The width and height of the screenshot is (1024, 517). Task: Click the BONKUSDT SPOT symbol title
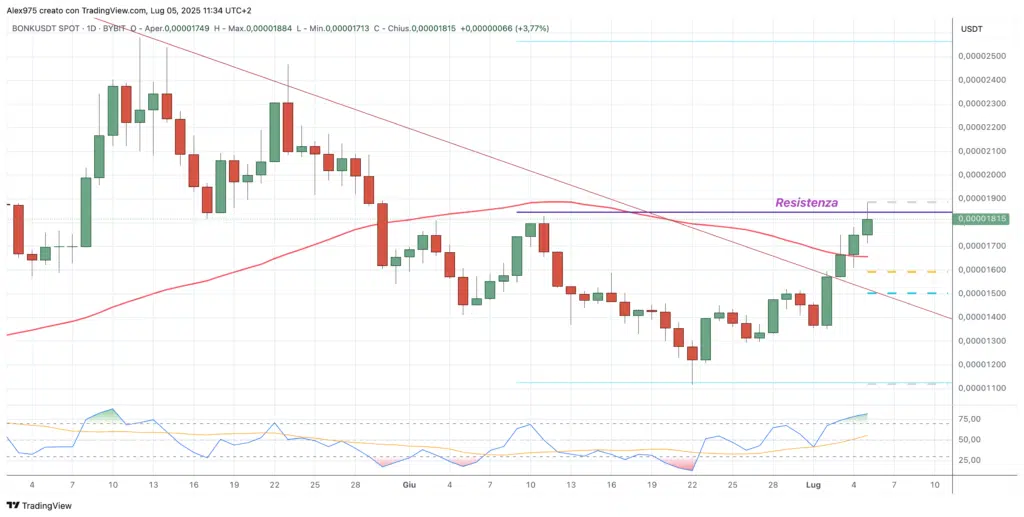pos(51,29)
